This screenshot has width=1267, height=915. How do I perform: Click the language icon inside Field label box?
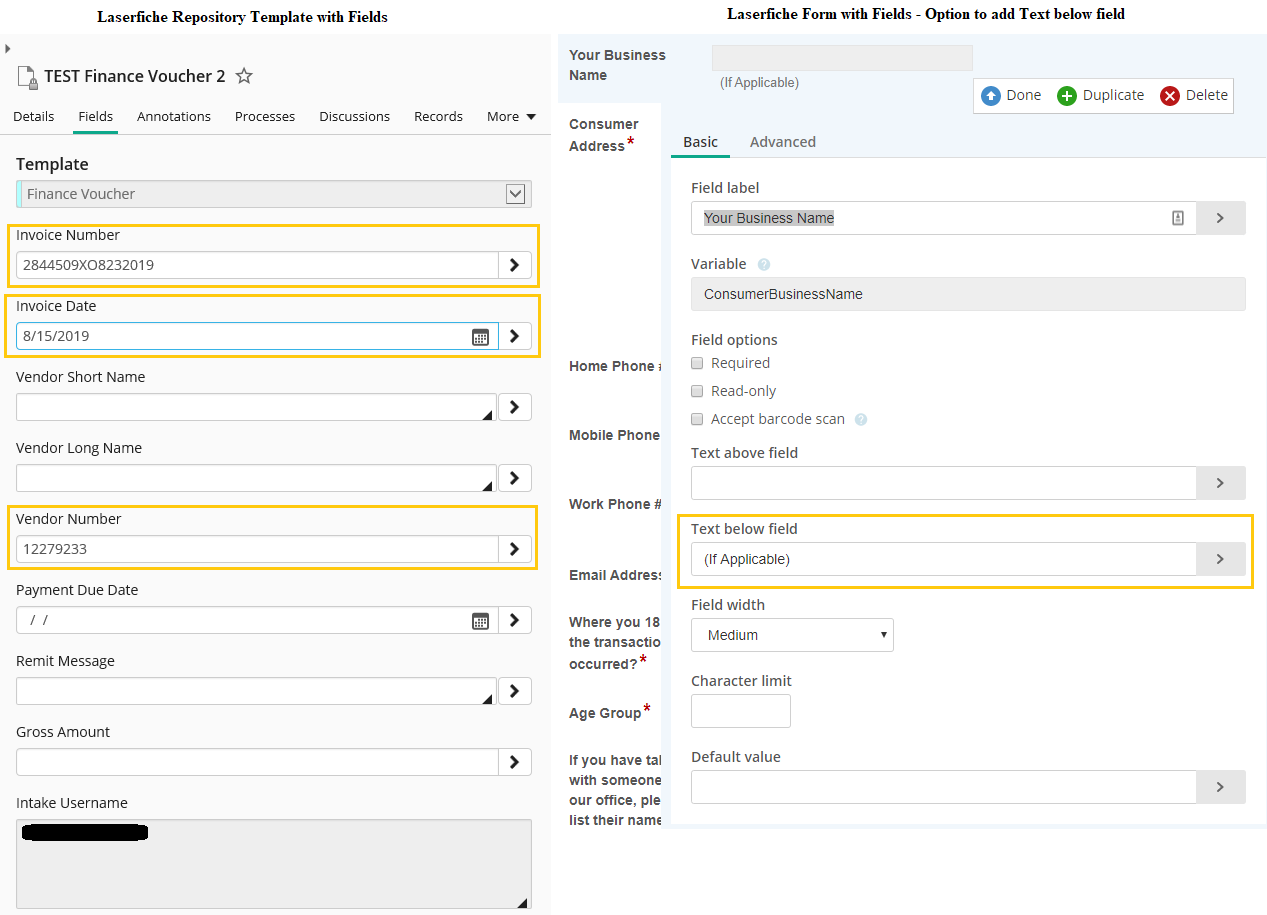pos(1178,218)
